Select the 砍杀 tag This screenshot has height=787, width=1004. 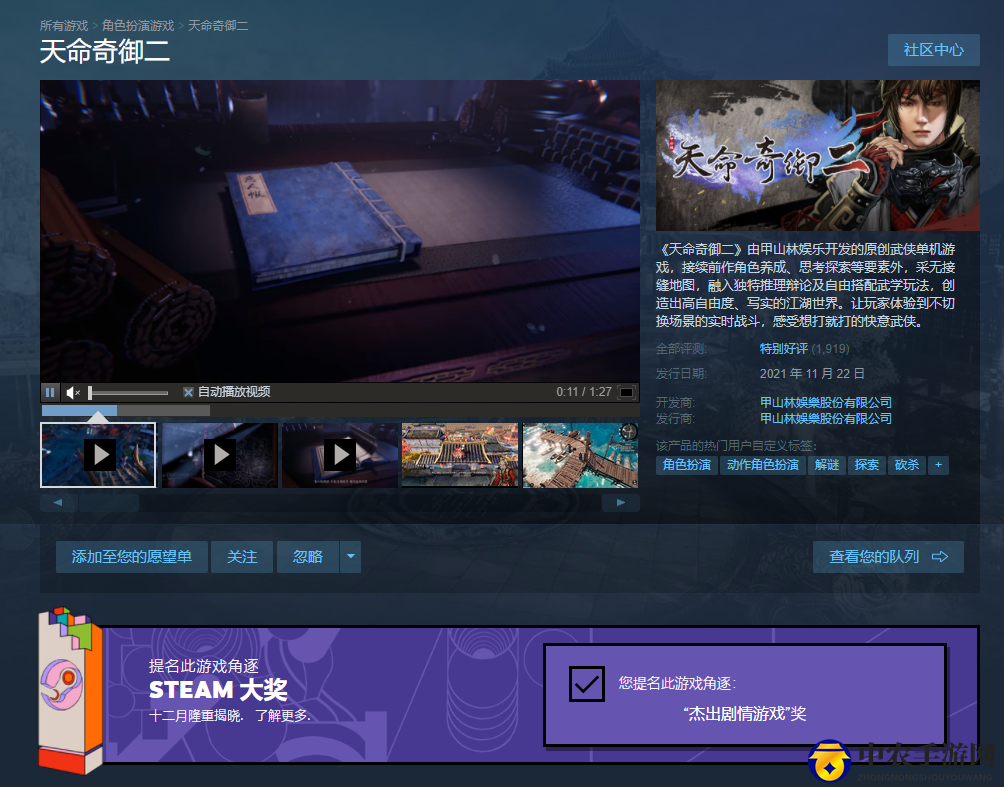pos(907,465)
